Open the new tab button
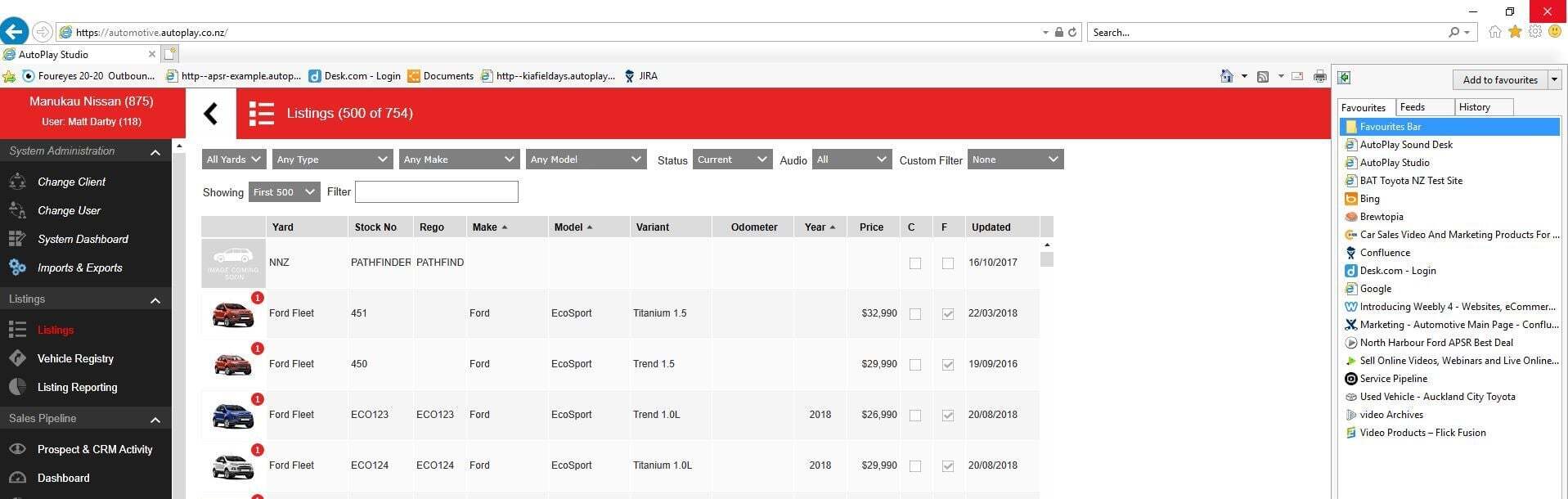Screen dimensions: 1568x499 click(x=169, y=54)
